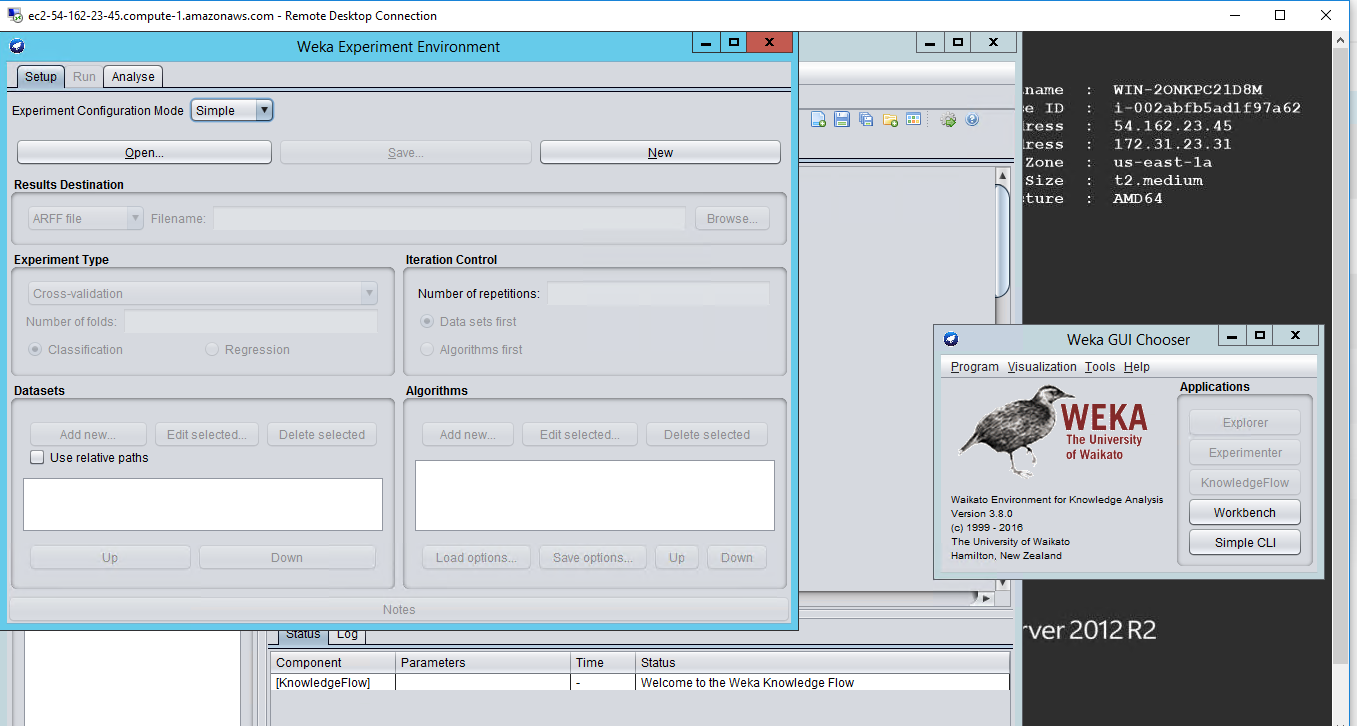Viewport: 1357px width, 726px height.
Task: Open the ARFF file destination dropdown
Action: pos(135,219)
